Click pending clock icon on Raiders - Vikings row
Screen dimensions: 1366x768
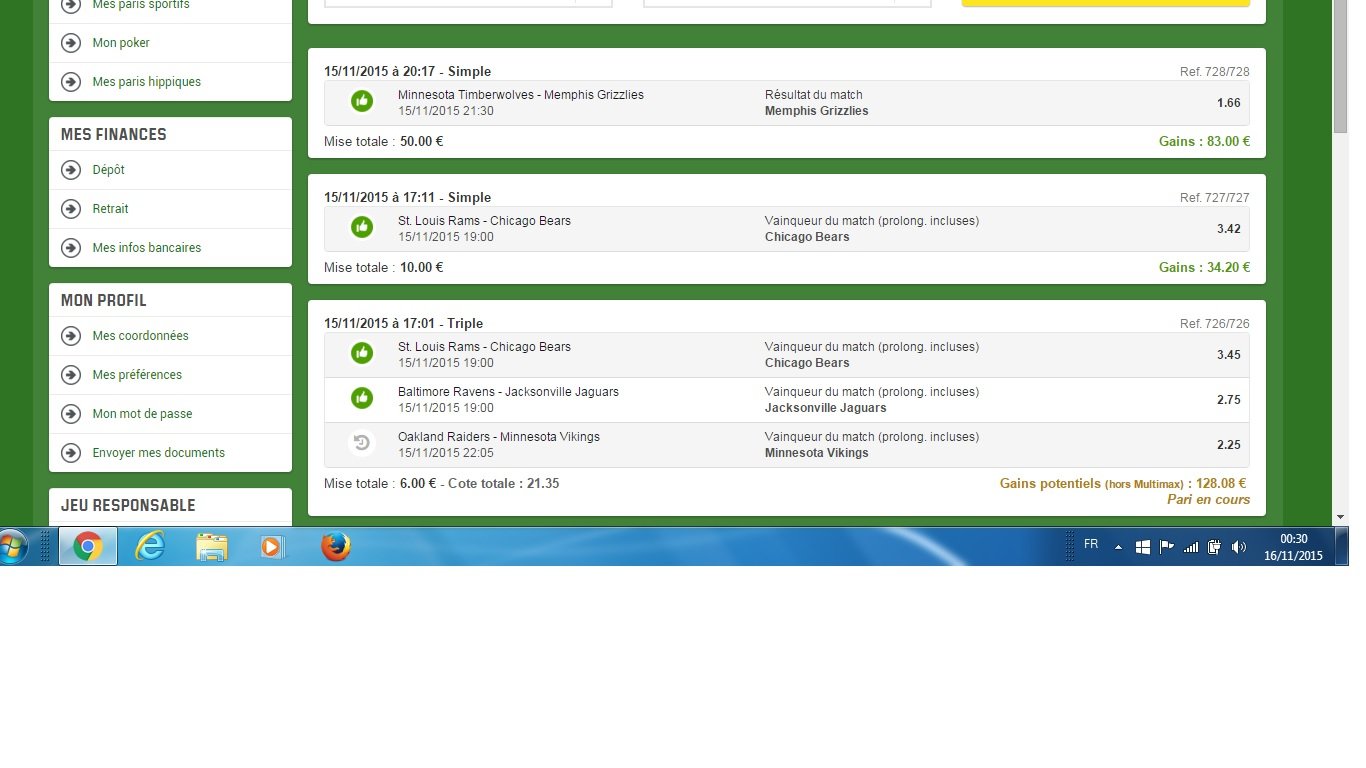pyautogui.click(x=362, y=443)
